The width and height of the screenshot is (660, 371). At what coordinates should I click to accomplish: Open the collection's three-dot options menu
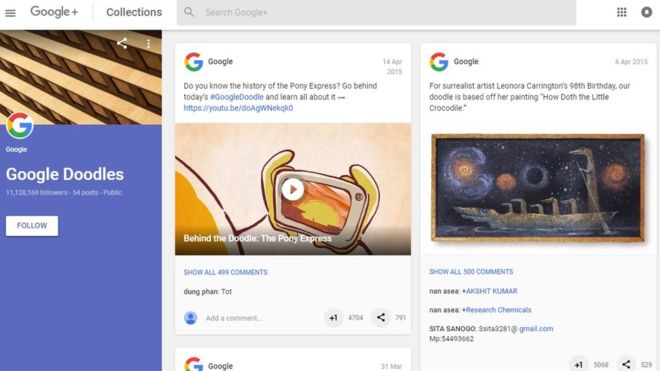pyautogui.click(x=148, y=43)
